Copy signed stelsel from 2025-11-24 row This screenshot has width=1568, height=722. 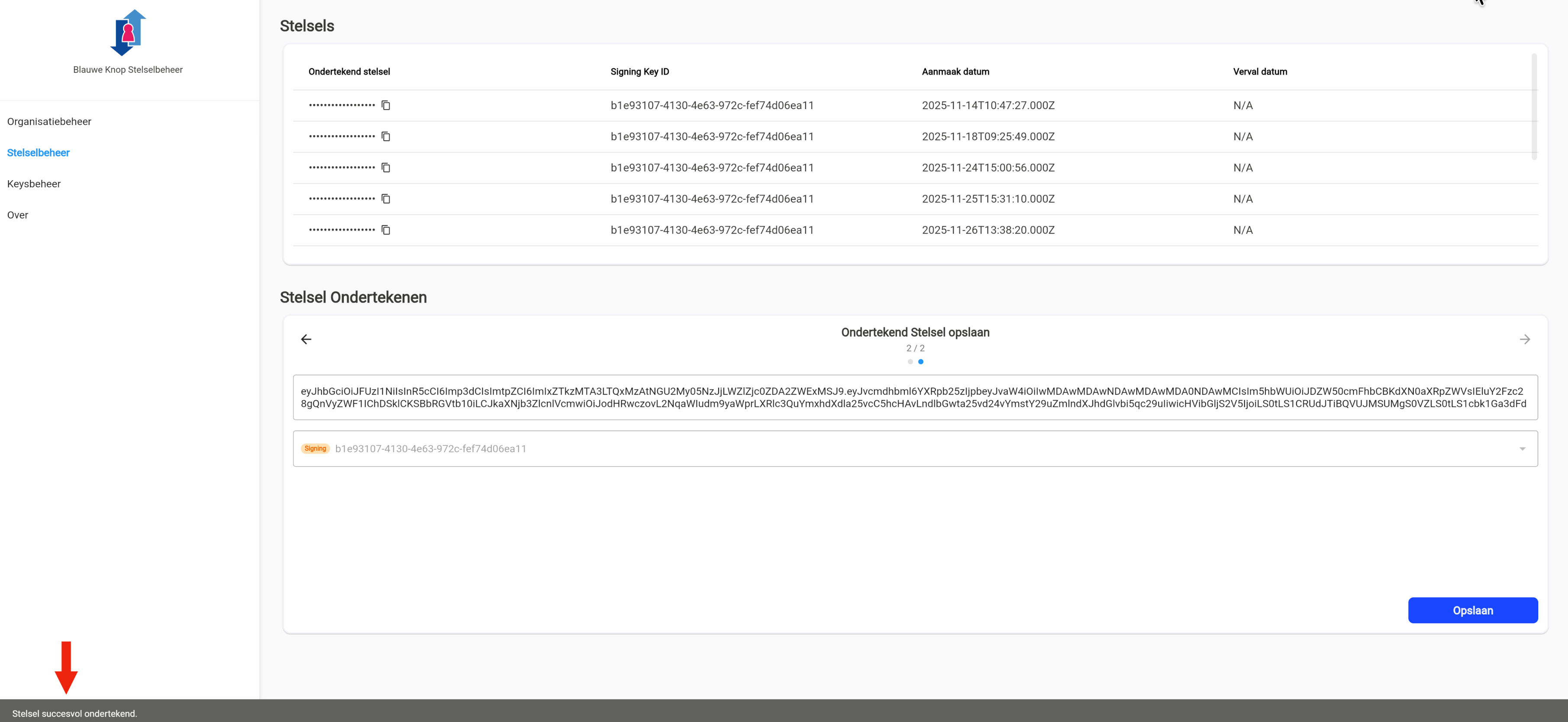[385, 168]
